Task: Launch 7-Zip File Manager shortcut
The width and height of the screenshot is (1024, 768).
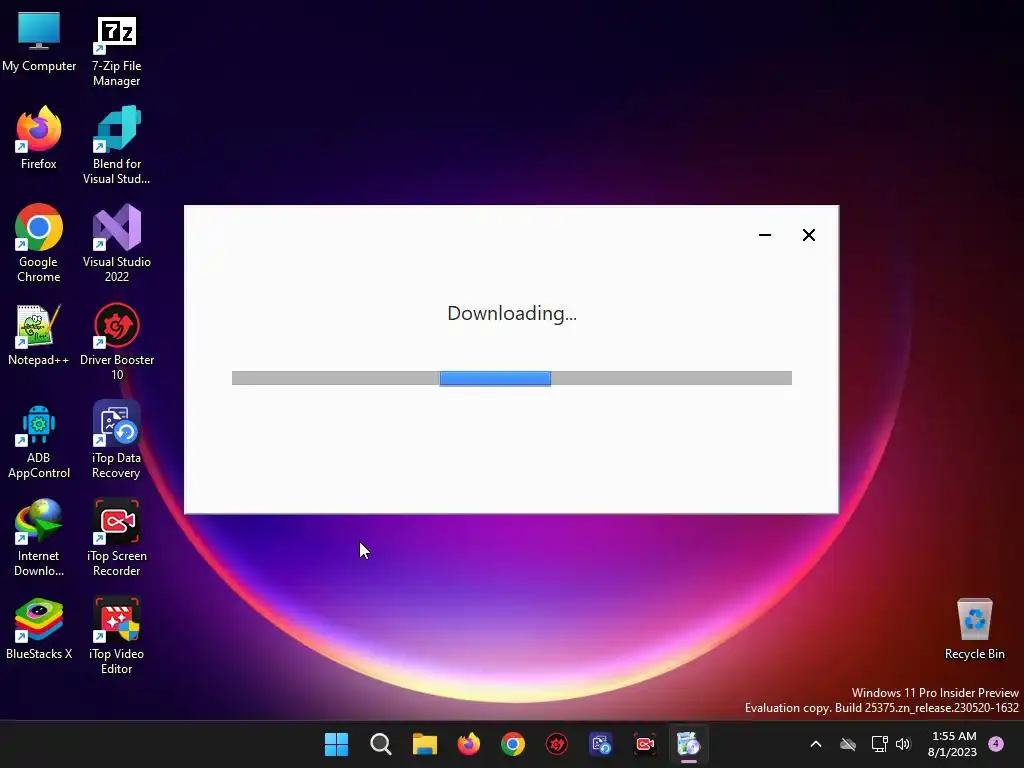Action: point(116,51)
